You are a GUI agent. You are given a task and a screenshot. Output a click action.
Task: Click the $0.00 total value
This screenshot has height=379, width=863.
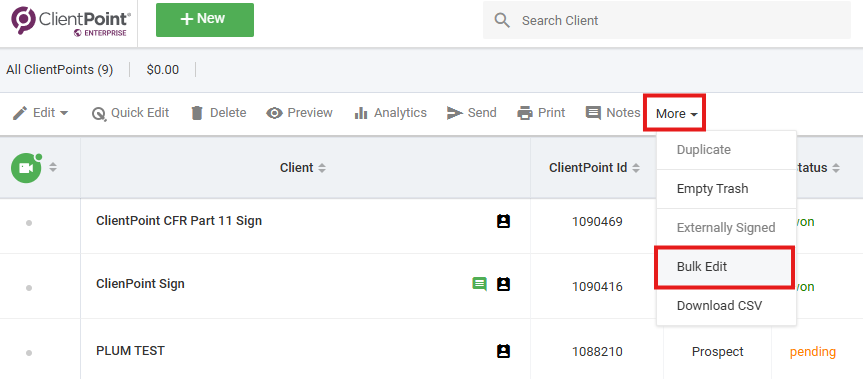tap(163, 70)
